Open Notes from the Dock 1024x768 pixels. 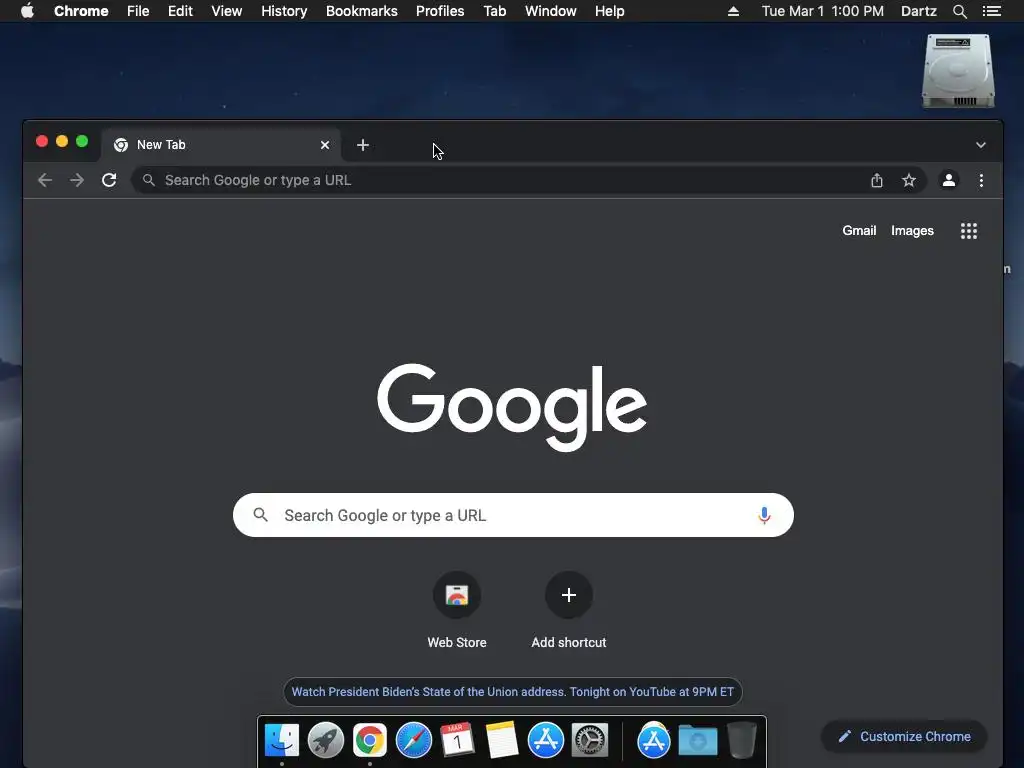502,740
